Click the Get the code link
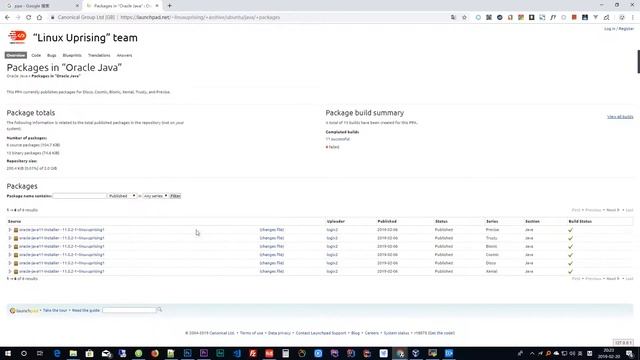 (441, 333)
